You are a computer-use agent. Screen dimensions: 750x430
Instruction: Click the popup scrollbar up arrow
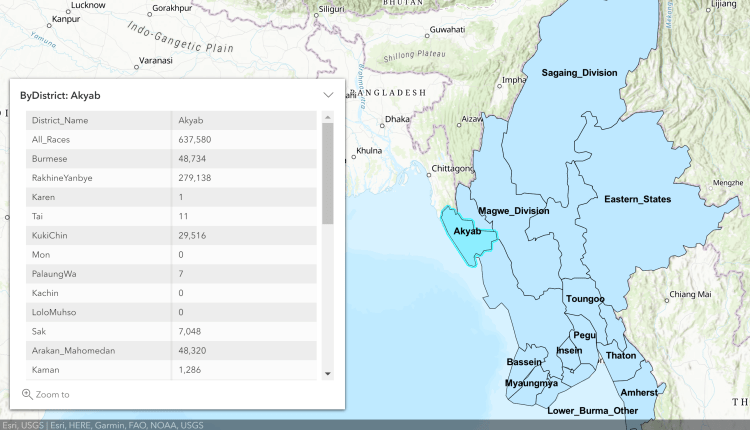pyautogui.click(x=327, y=117)
